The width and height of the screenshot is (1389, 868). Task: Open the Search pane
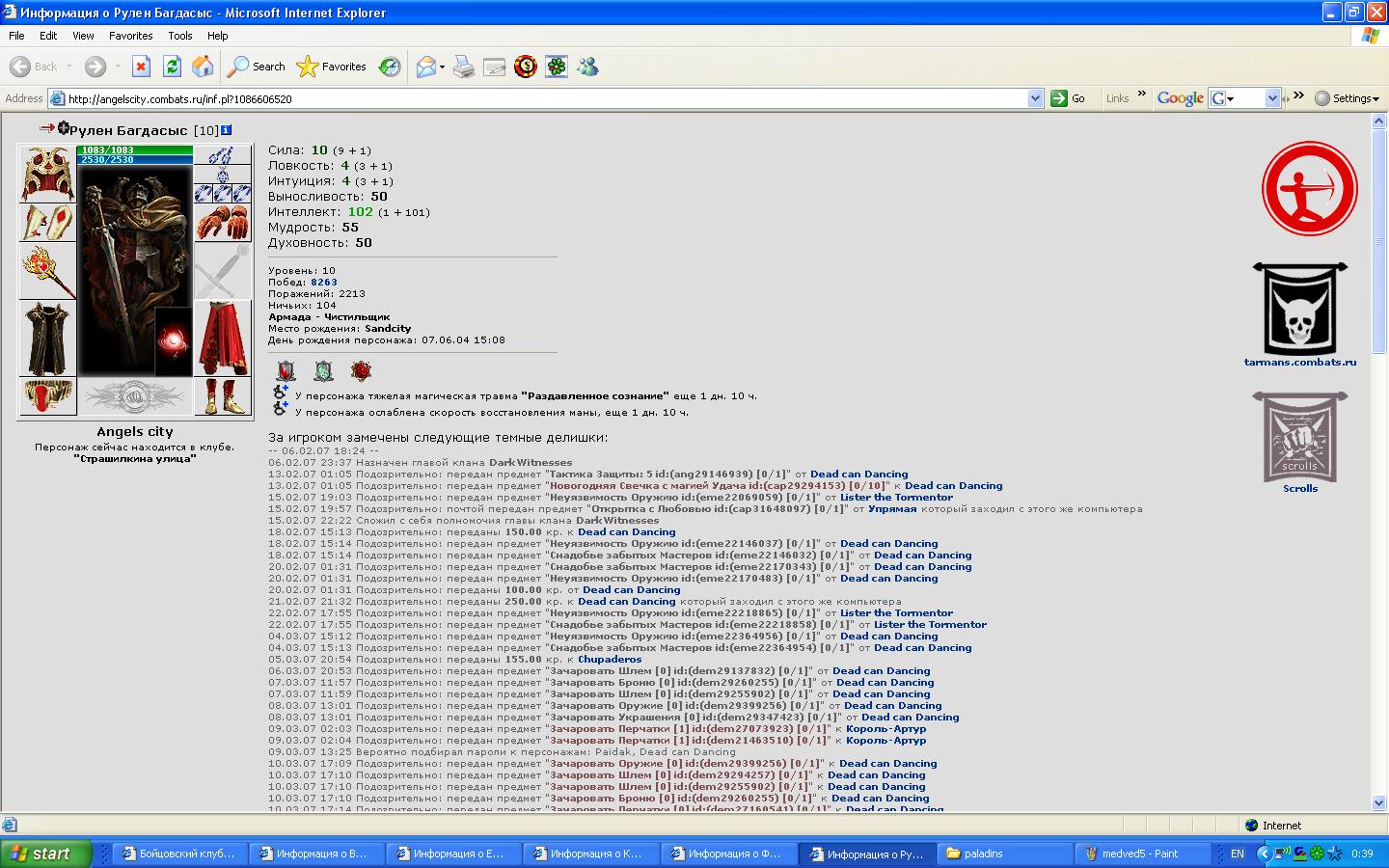pos(257,67)
